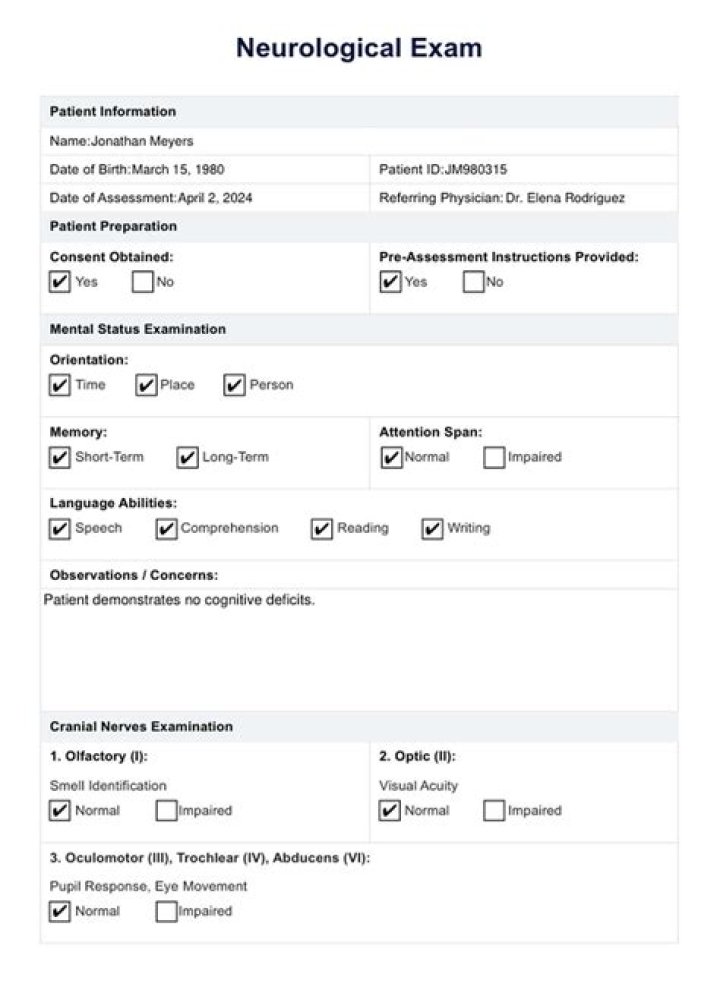The width and height of the screenshot is (720, 996).
Task: Toggle Pre-Assessment Instructions Yes checkbox
Action: [x=390, y=282]
